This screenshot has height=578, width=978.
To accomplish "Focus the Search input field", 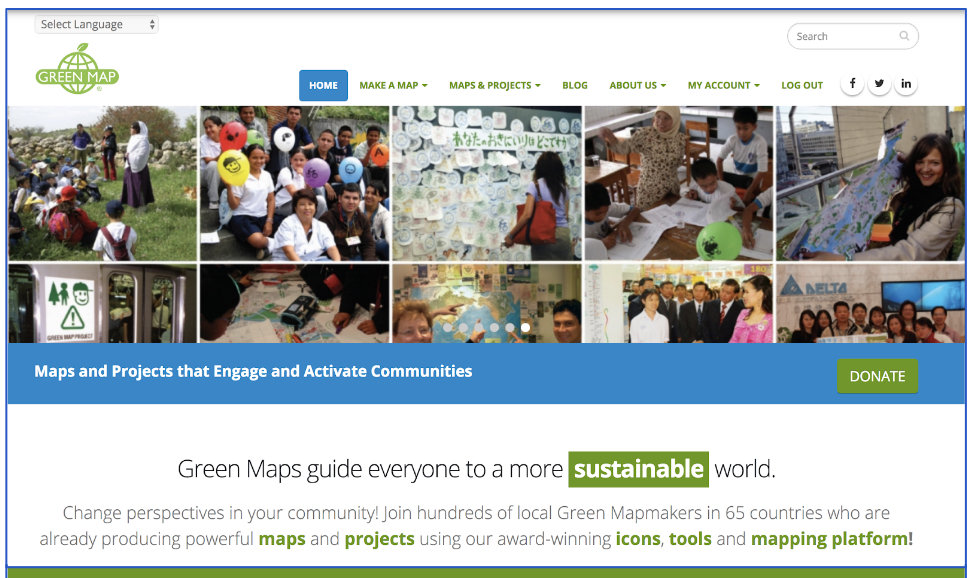I will tap(853, 36).
